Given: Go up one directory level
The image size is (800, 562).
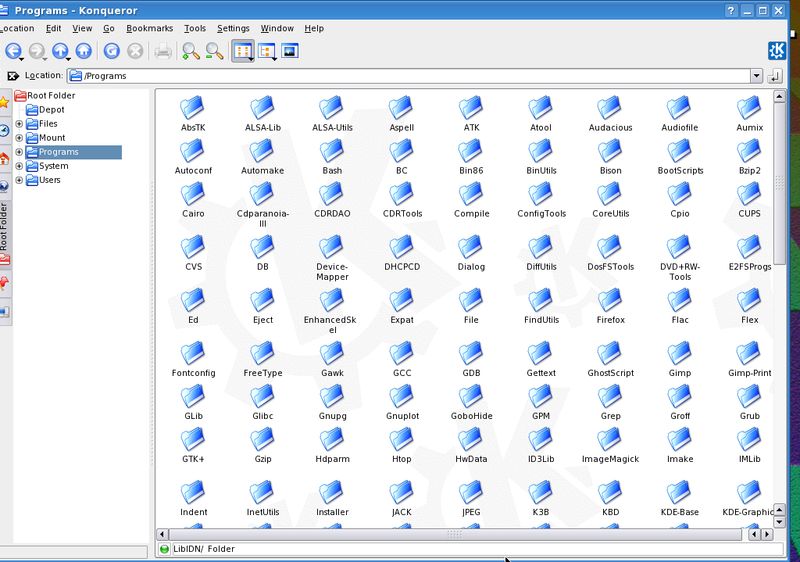Looking at the screenshot, I should [x=60, y=50].
